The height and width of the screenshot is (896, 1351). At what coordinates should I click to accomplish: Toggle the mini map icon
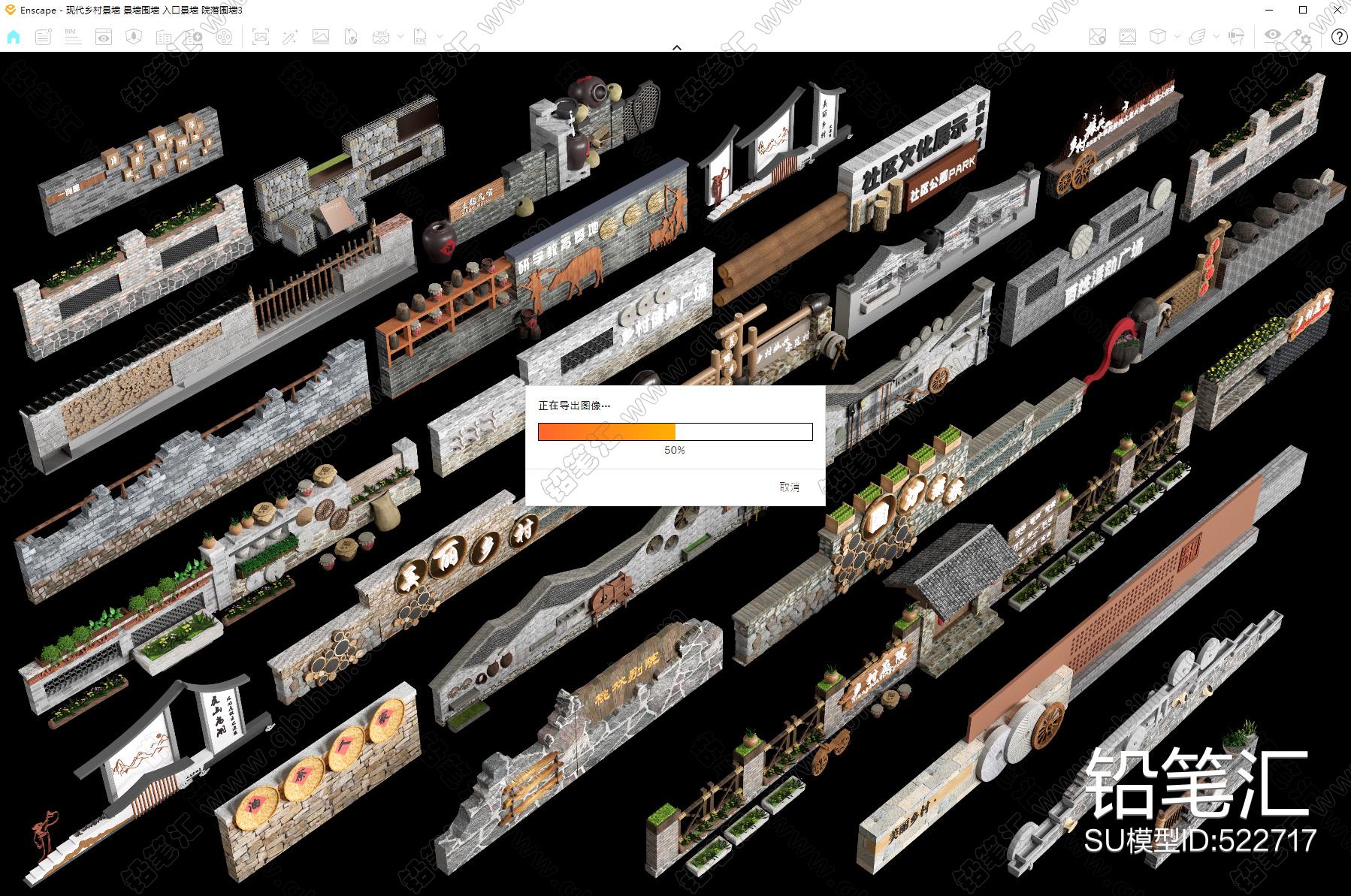pos(1098,37)
